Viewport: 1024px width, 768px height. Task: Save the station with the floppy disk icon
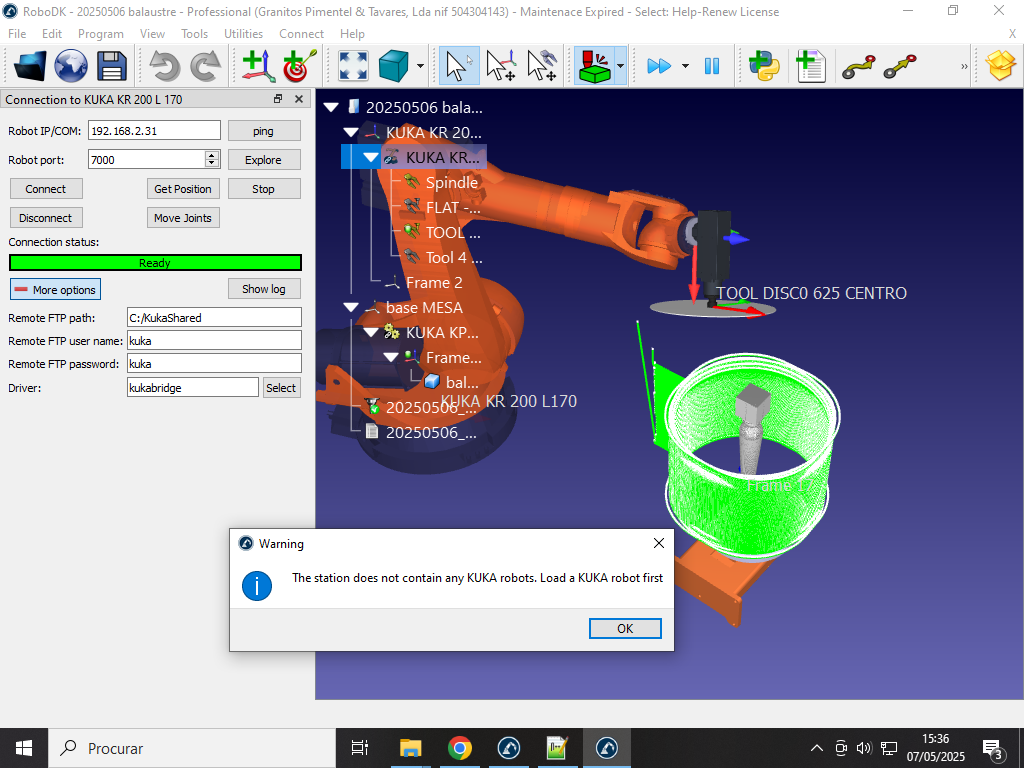(x=111, y=67)
